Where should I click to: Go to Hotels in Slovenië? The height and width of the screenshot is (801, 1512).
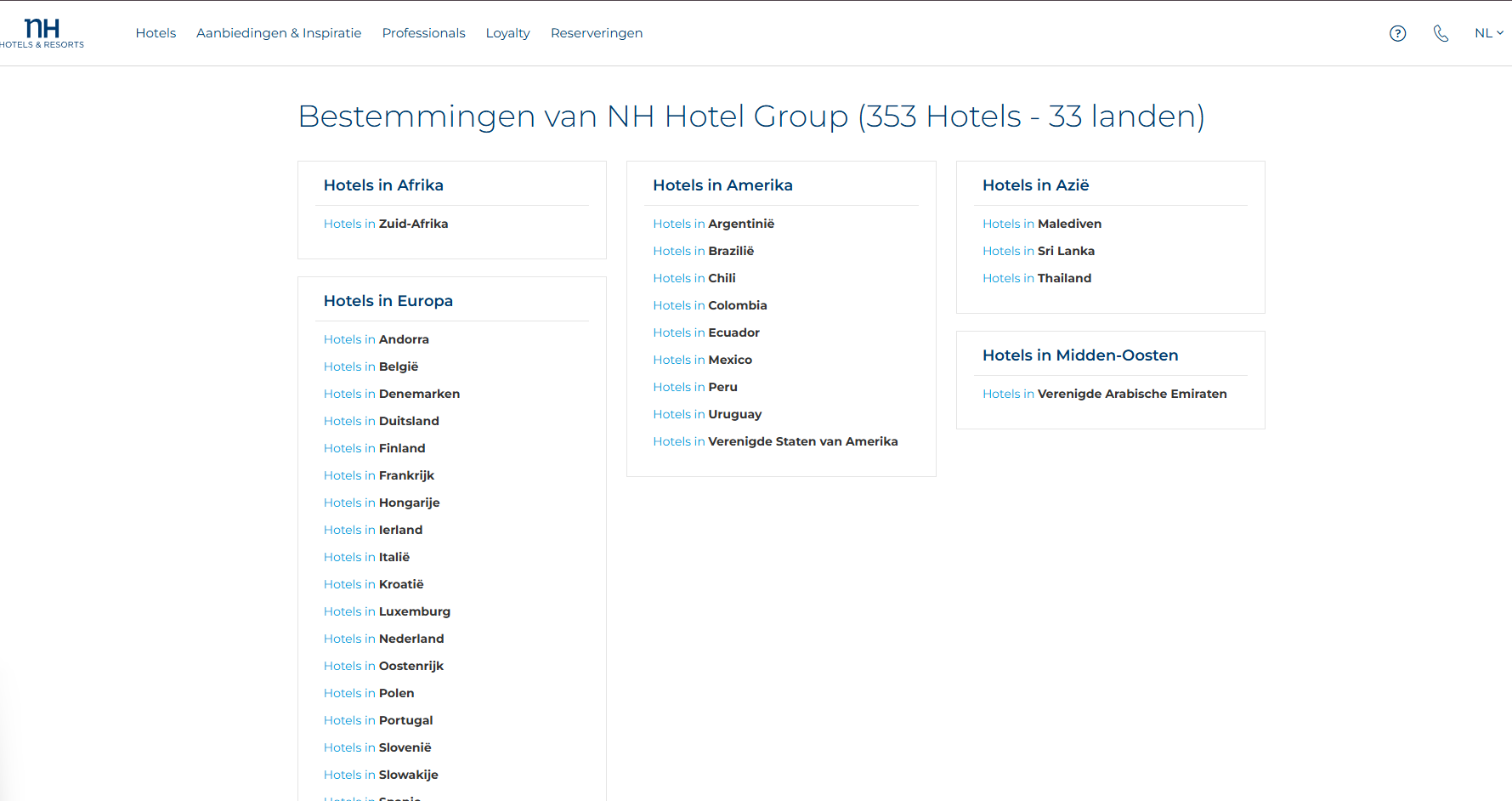(377, 747)
